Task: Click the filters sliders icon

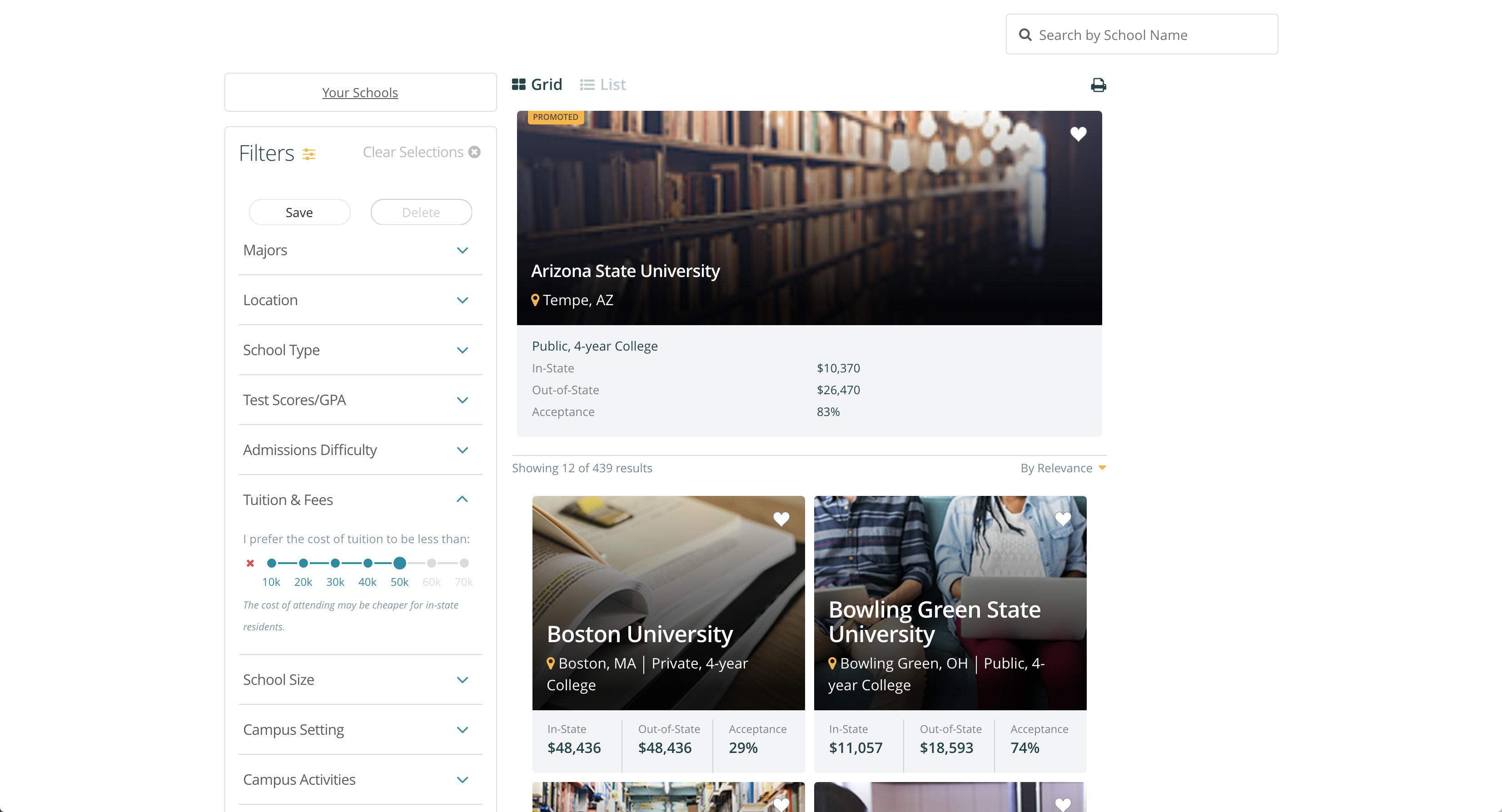Action: [308, 154]
